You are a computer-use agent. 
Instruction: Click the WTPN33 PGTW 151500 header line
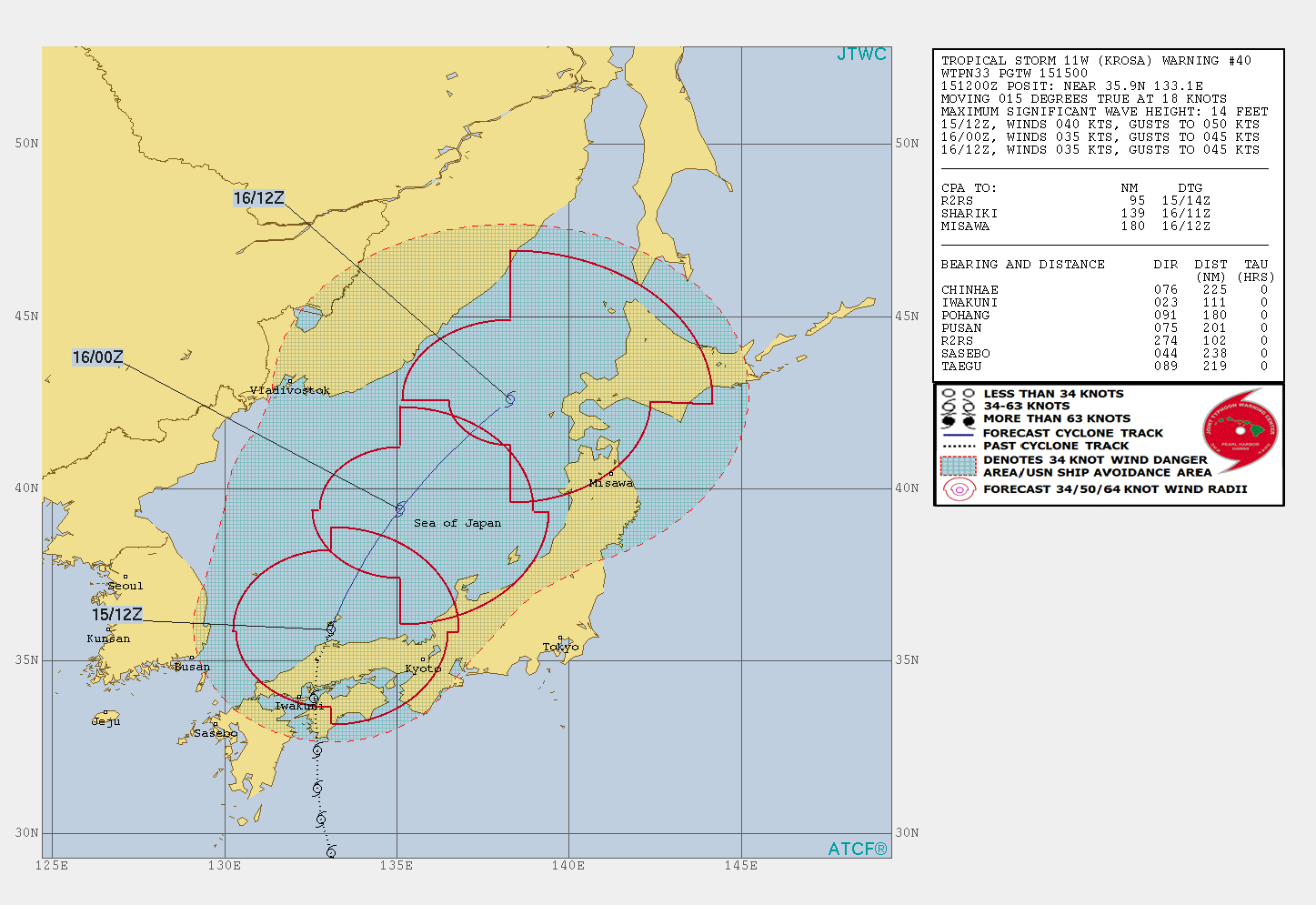[1014, 74]
